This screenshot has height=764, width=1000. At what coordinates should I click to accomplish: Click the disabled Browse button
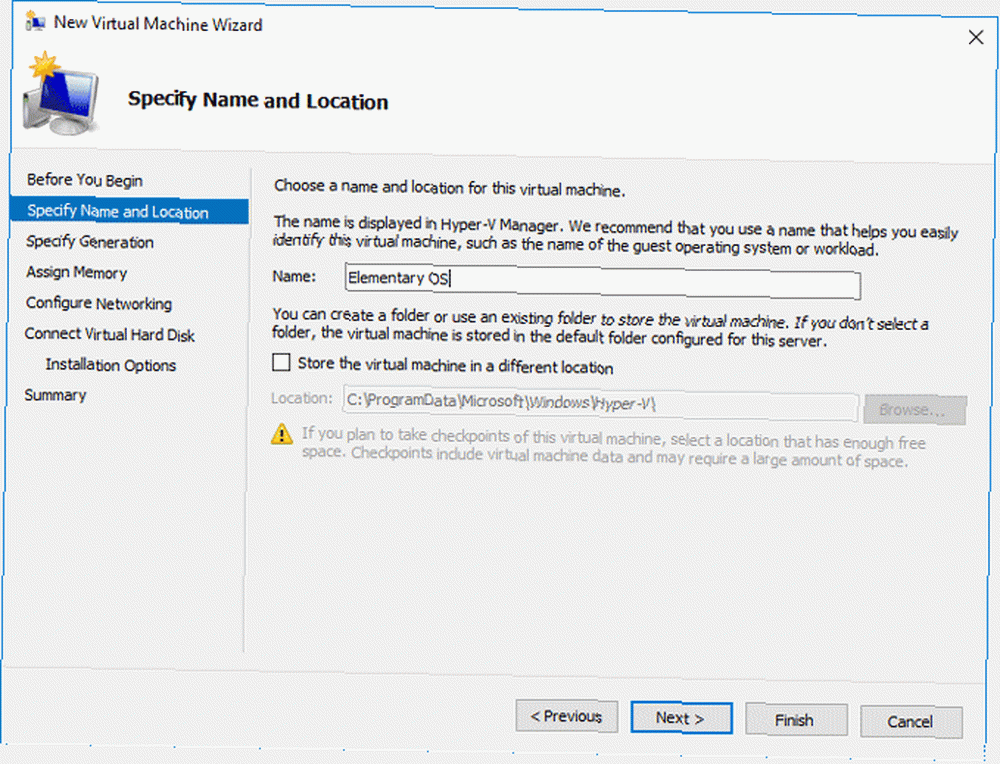click(915, 409)
